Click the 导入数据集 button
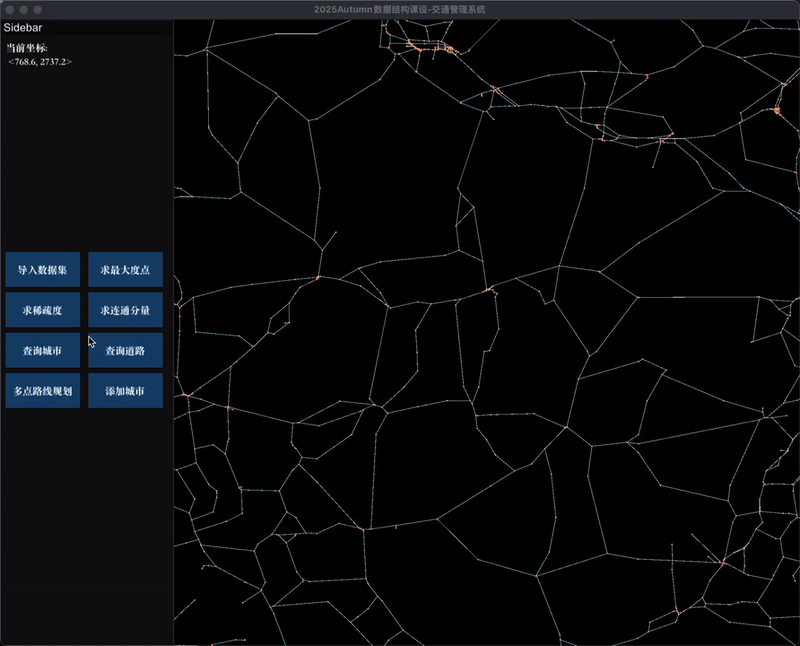Viewport: 800px width, 646px height. tap(43, 269)
